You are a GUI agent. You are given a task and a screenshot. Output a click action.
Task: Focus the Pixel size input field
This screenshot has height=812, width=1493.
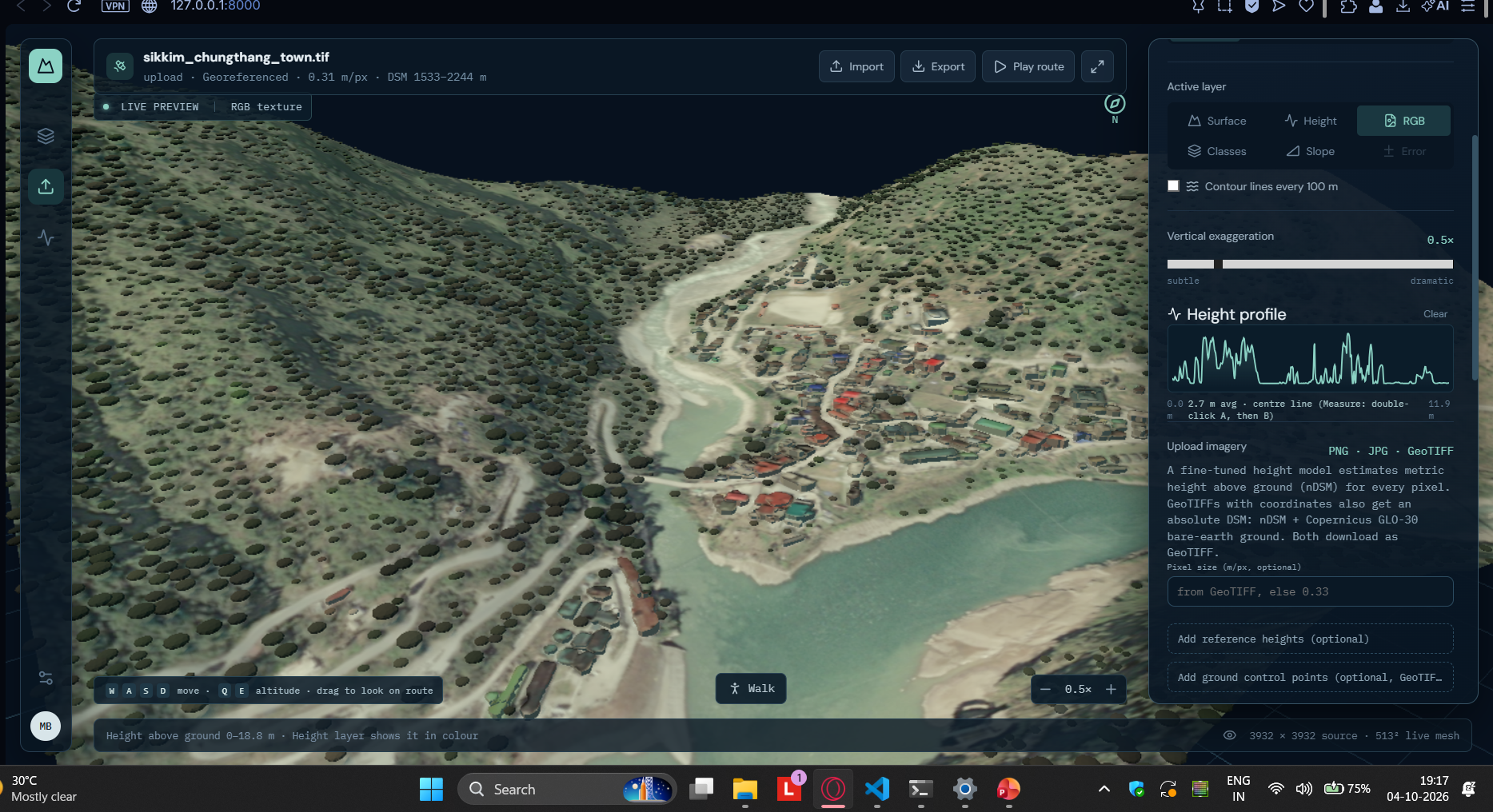click(x=1310, y=591)
